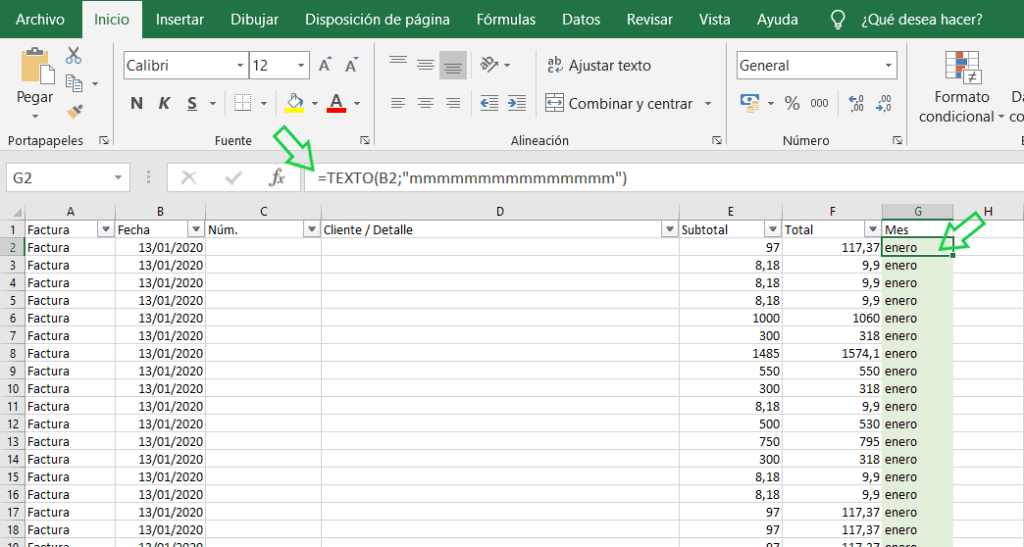Viewport: 1024px width, 547px height.
Task: Click the Pegar clipboard icon
Action: (x=37, y=66)
